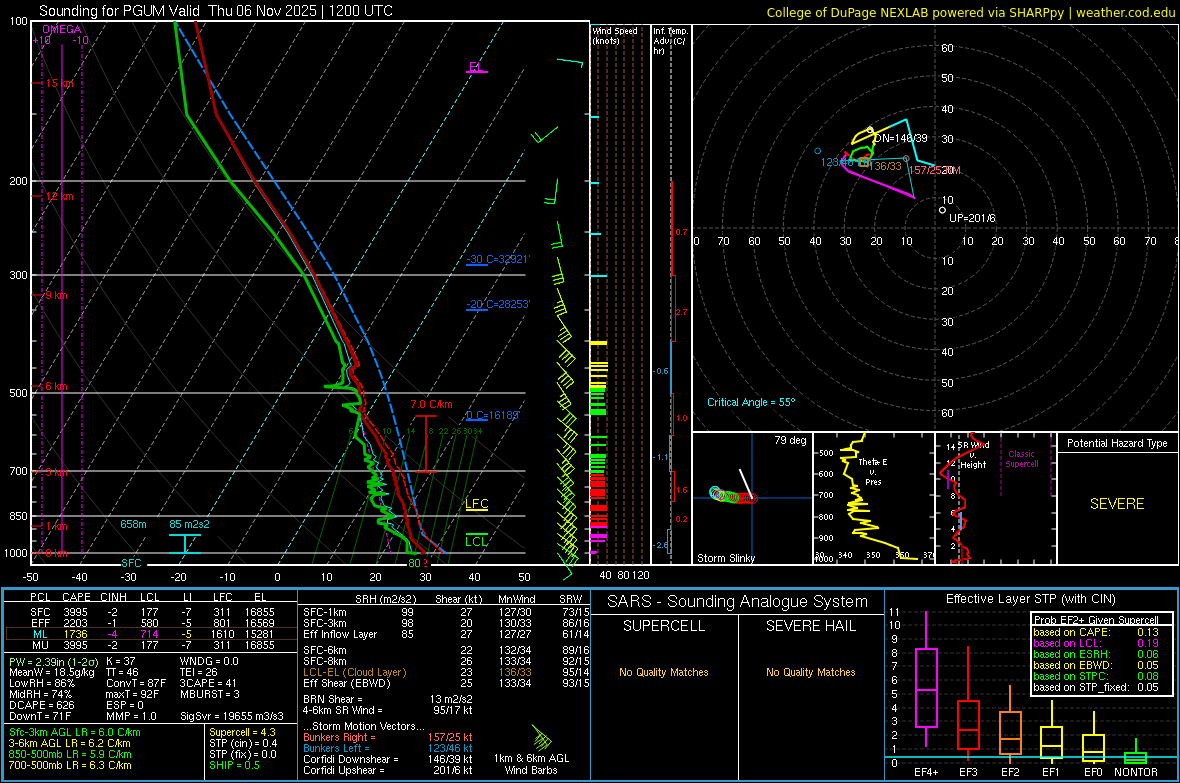Screen dimensions: 1180x783
Task: Click the orange '136/33' hodograph label
Action: (886, 166)
